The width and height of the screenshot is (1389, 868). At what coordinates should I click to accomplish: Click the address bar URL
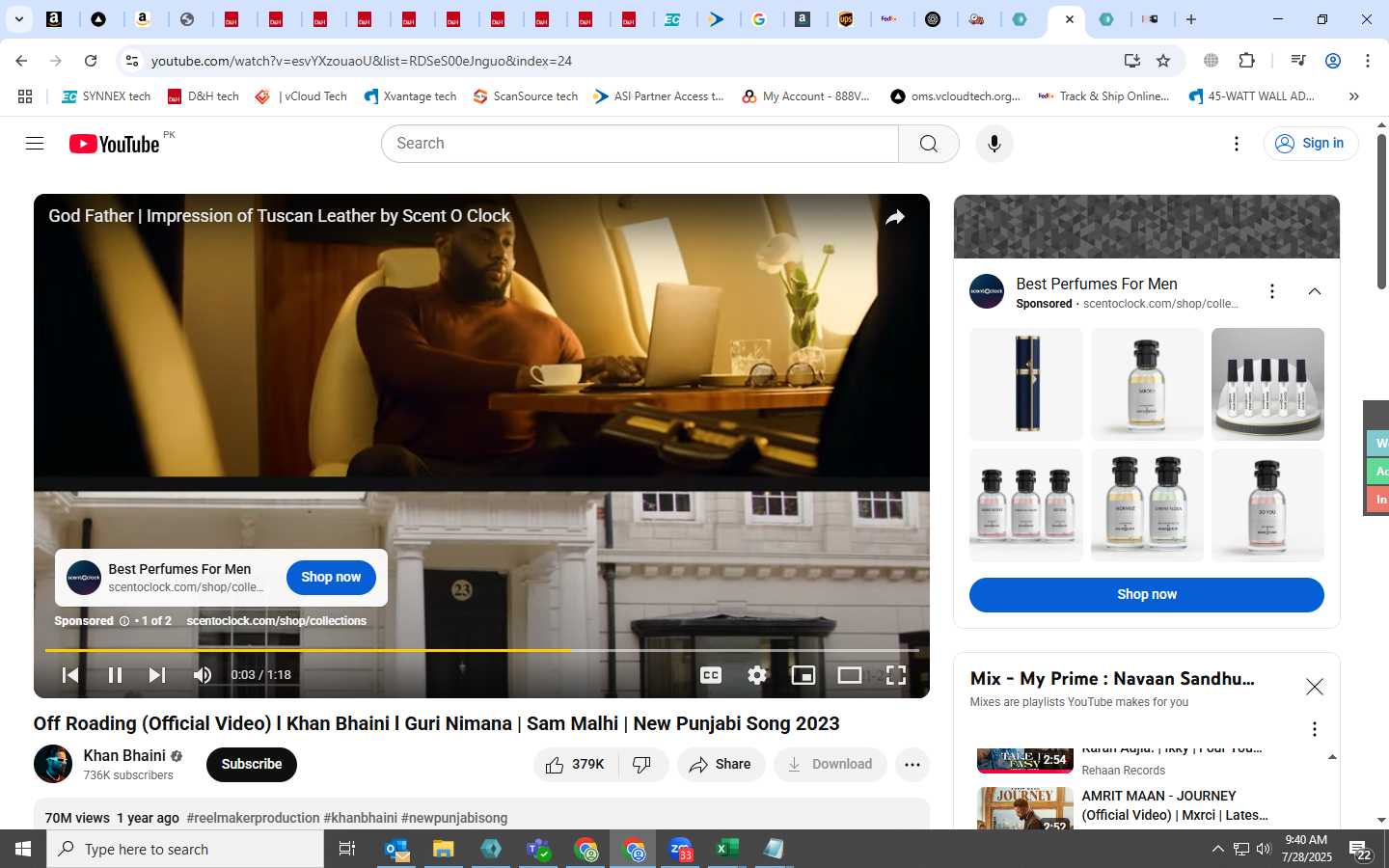coord(362,61)
